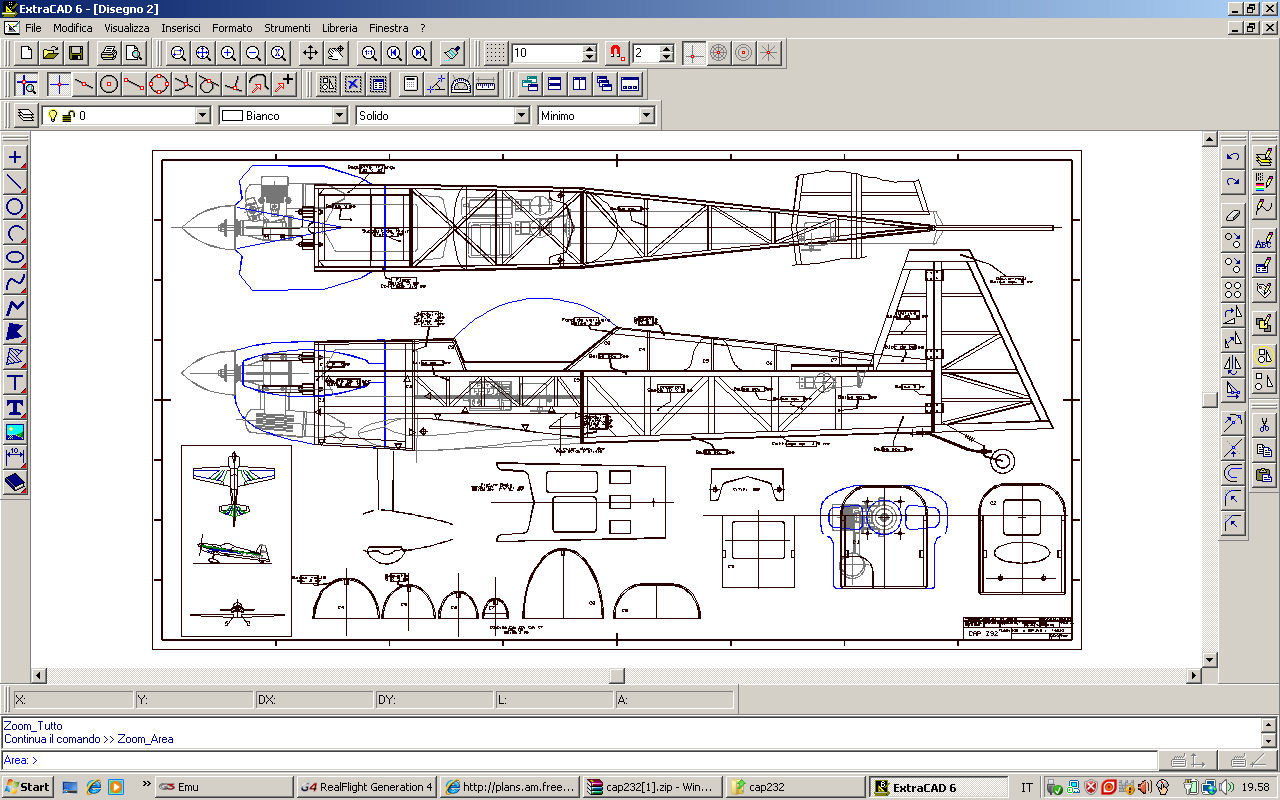Toggle the orthogonal crosshair cursor mode
1280x800 pixels.
coord(694,53)
